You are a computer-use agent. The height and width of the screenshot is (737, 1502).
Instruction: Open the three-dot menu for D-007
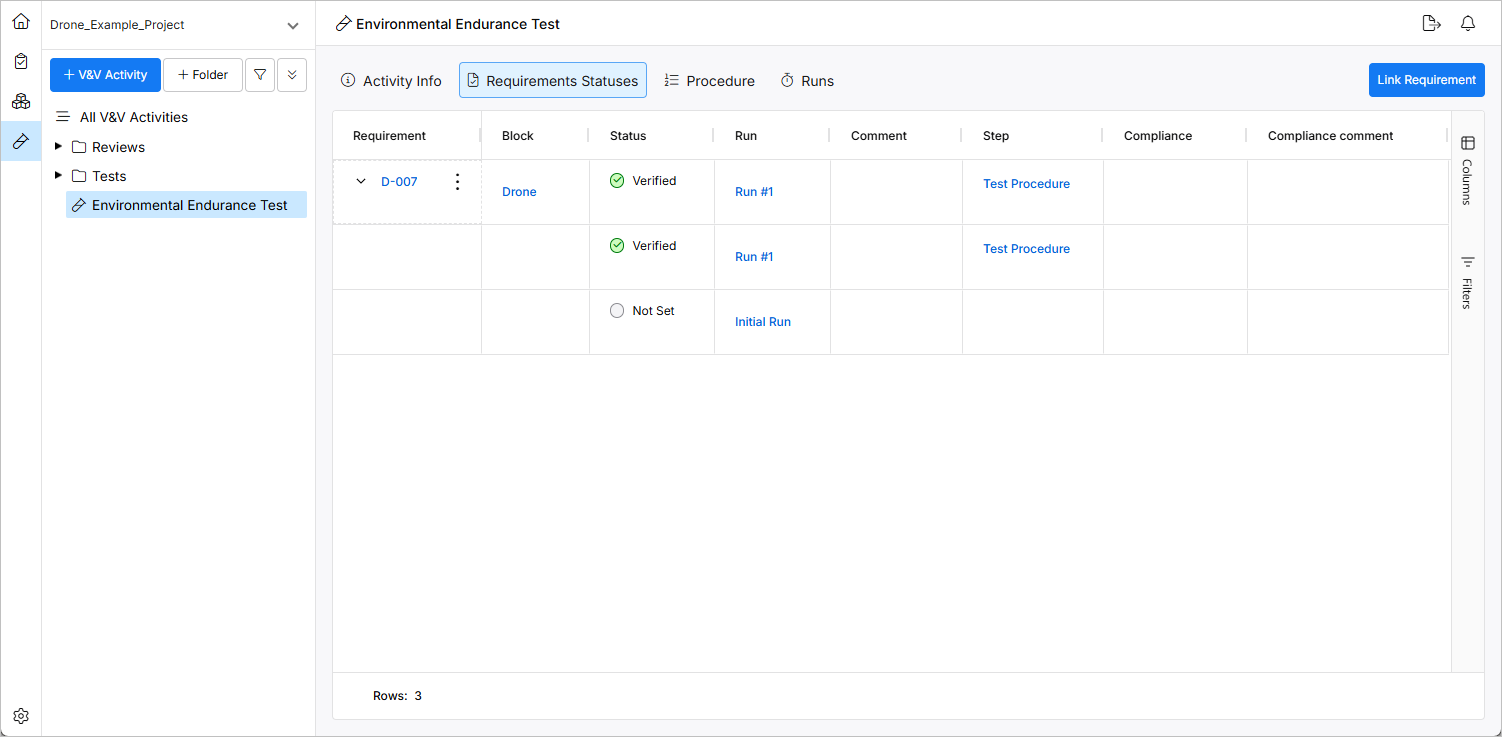[458, 182]
